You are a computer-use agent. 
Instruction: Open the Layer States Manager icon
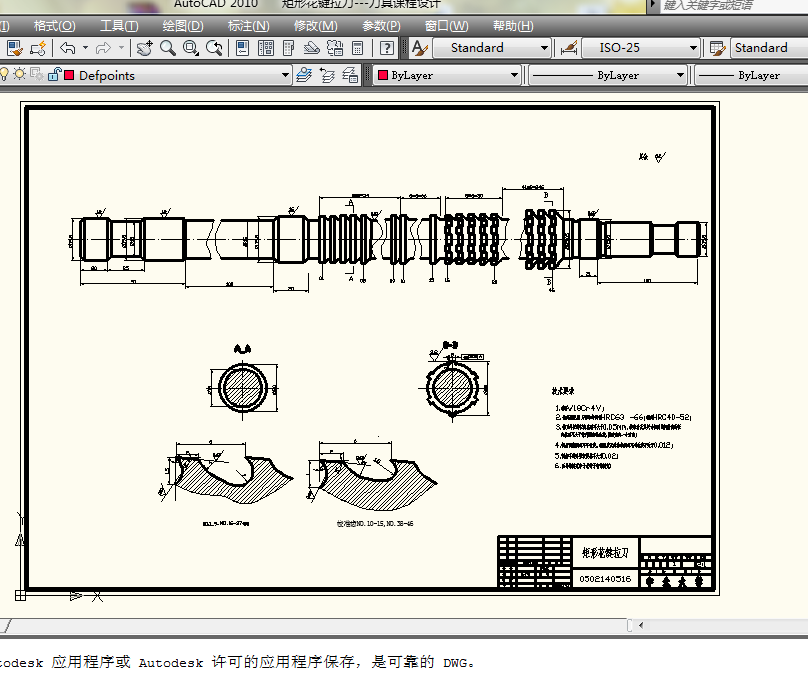click(350, 76)
